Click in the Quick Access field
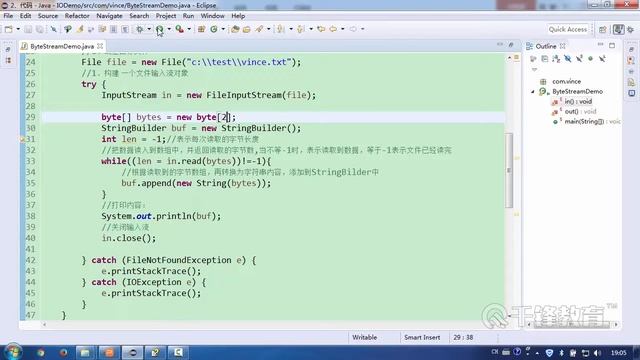Viewport: 640px width, 360px height. coord(567,29)
